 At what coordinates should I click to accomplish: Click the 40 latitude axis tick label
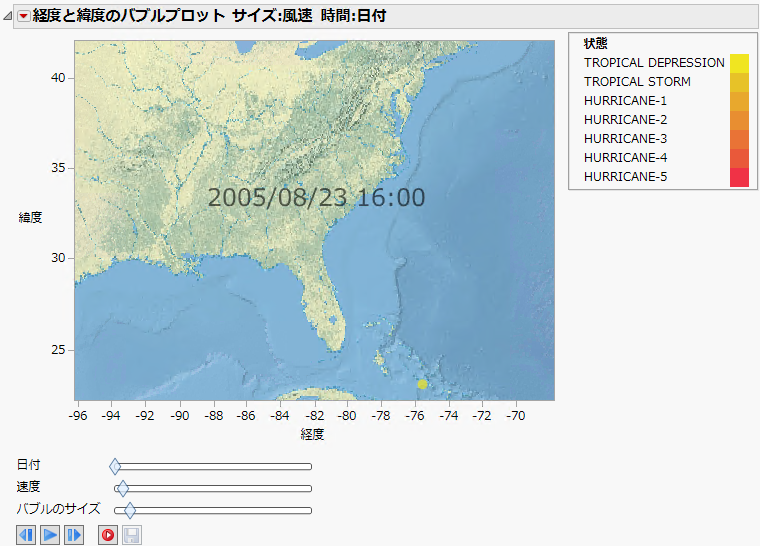click(58, 78)
